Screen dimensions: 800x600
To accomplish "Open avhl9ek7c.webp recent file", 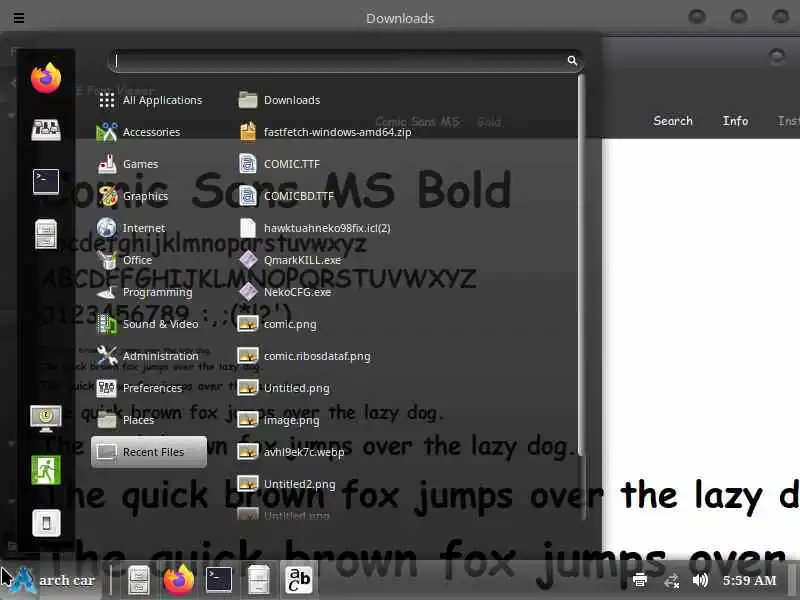I will (291, 452).
